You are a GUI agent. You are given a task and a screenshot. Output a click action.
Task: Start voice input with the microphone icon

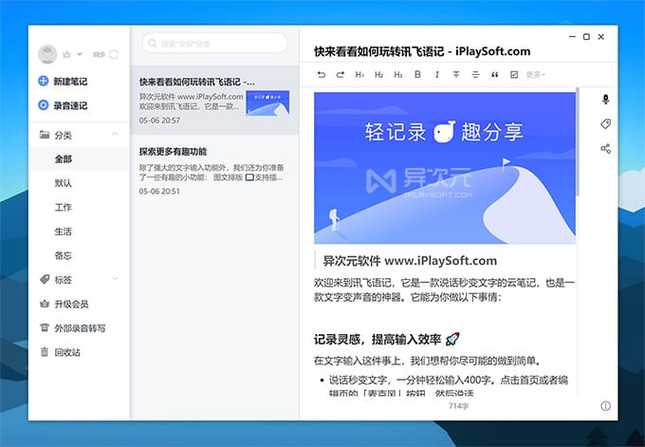[x=606, y=99]
